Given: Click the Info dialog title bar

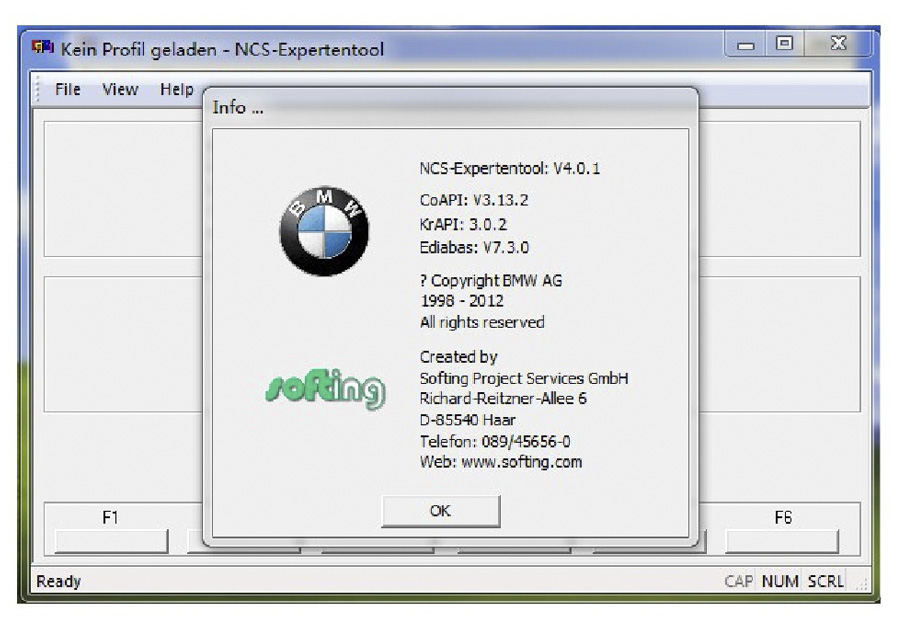Looking at the screenshot, I should 450,107.
